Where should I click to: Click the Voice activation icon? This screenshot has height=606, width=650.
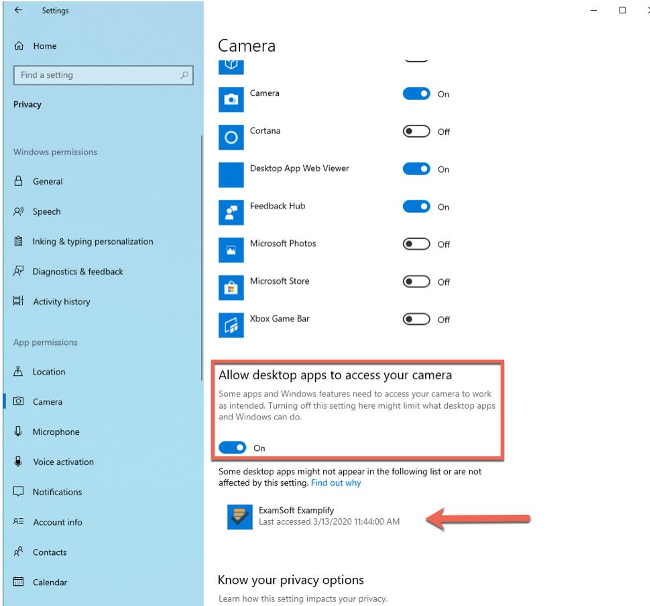(x=18, y=461)
